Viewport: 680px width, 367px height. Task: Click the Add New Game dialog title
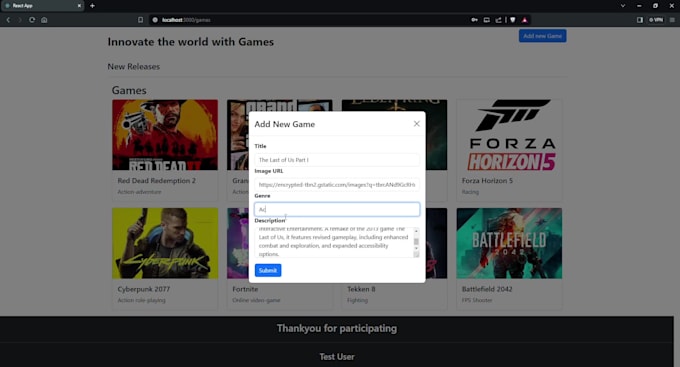pos(284,124)
